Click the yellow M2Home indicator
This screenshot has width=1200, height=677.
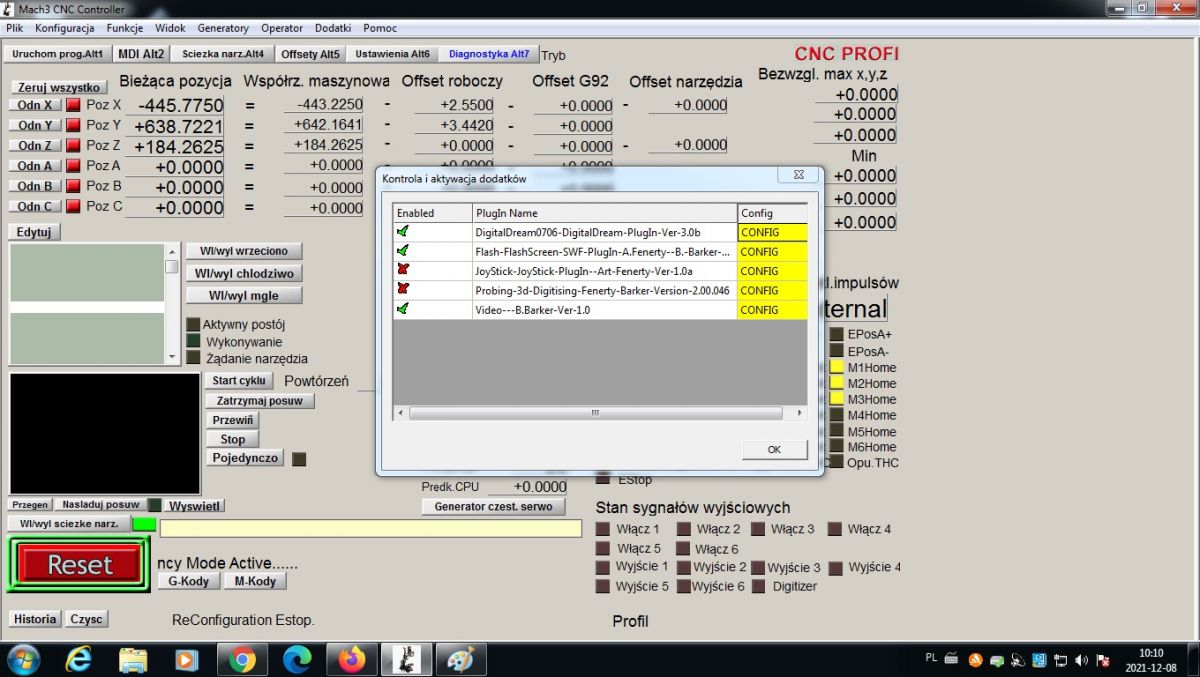tap(837, 383)
